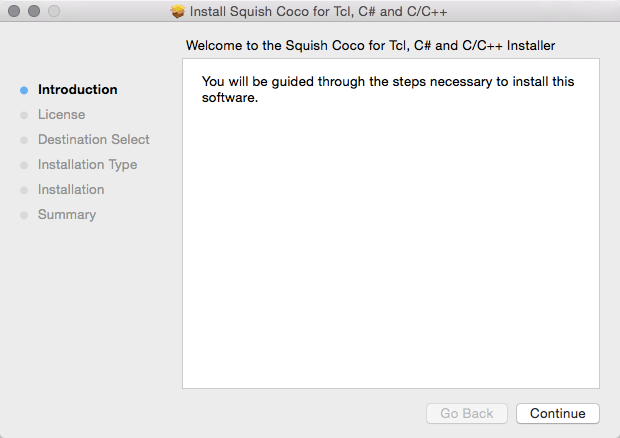
Task: Click the bullet beside the Installation step
Action: pos(24,190)
